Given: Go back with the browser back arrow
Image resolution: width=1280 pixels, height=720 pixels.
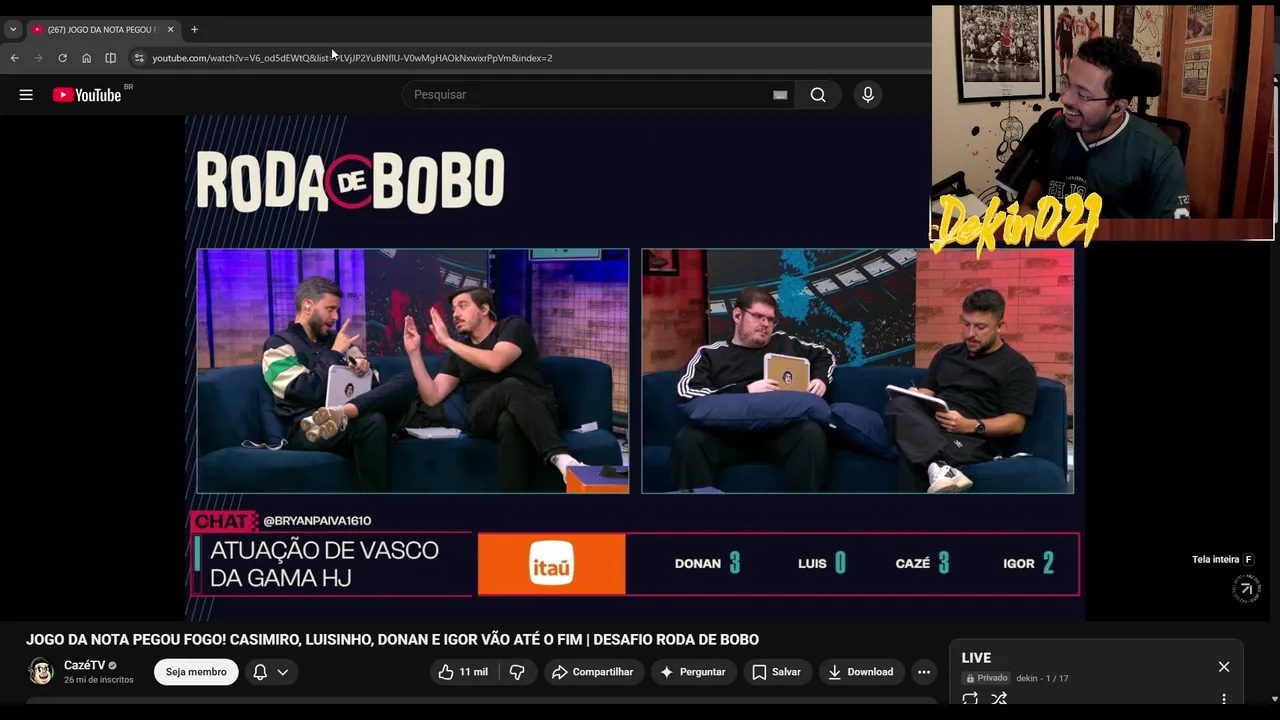Looking at the screenshot, I should [14, 58].
